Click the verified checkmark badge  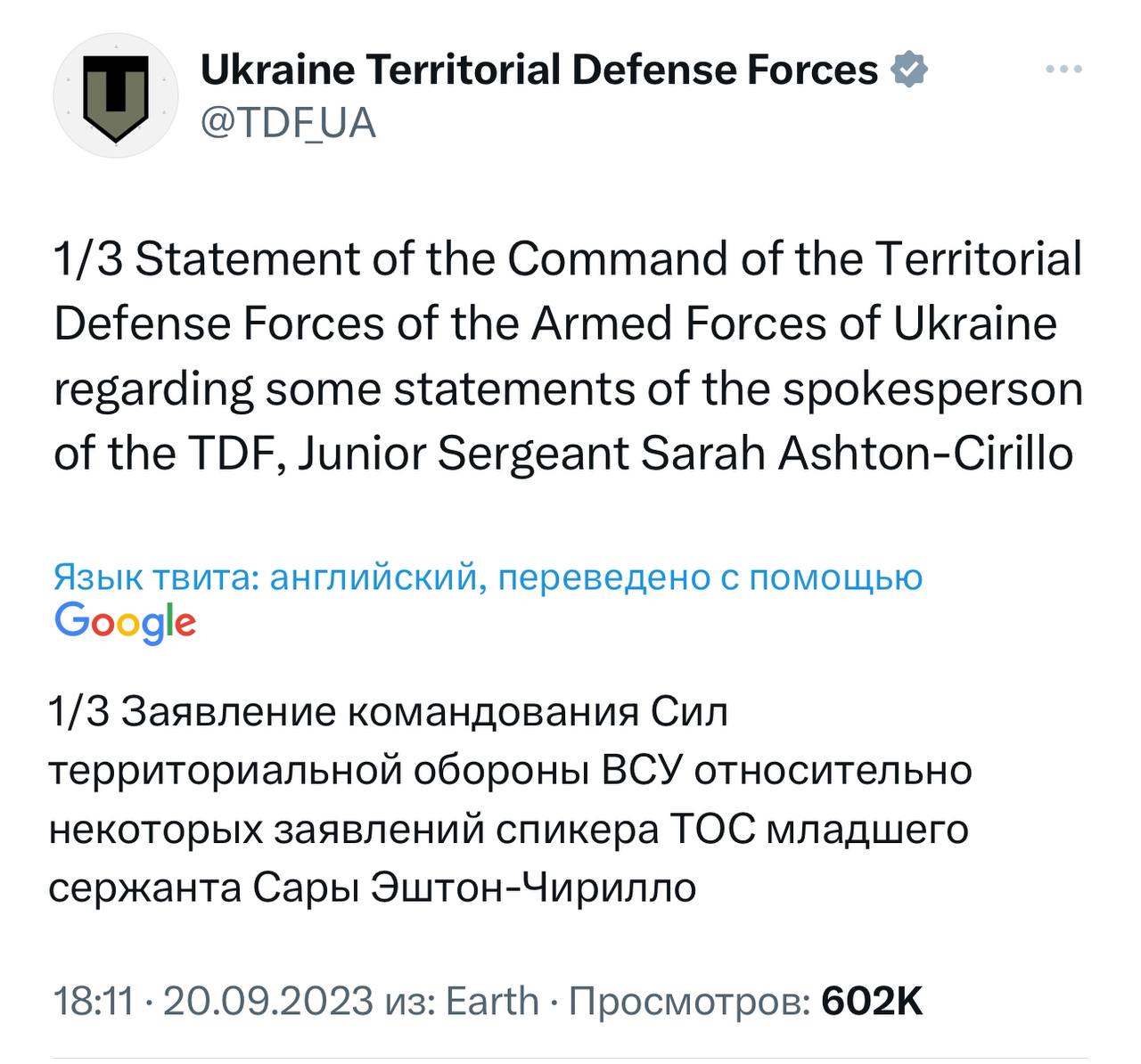(x=907, y=70)
